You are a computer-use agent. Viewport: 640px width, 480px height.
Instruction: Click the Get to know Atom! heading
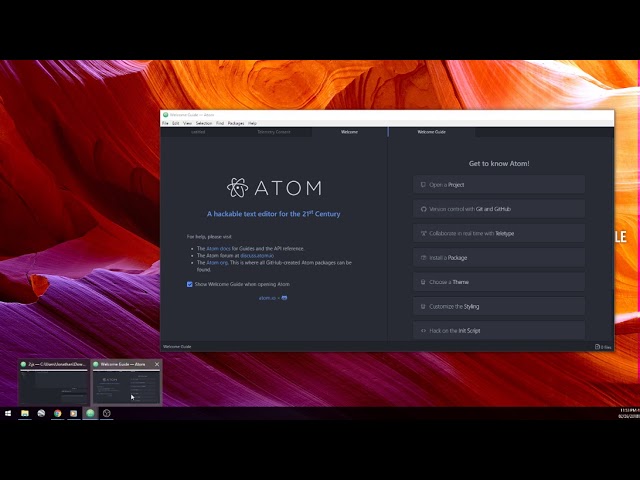(499, 164)
